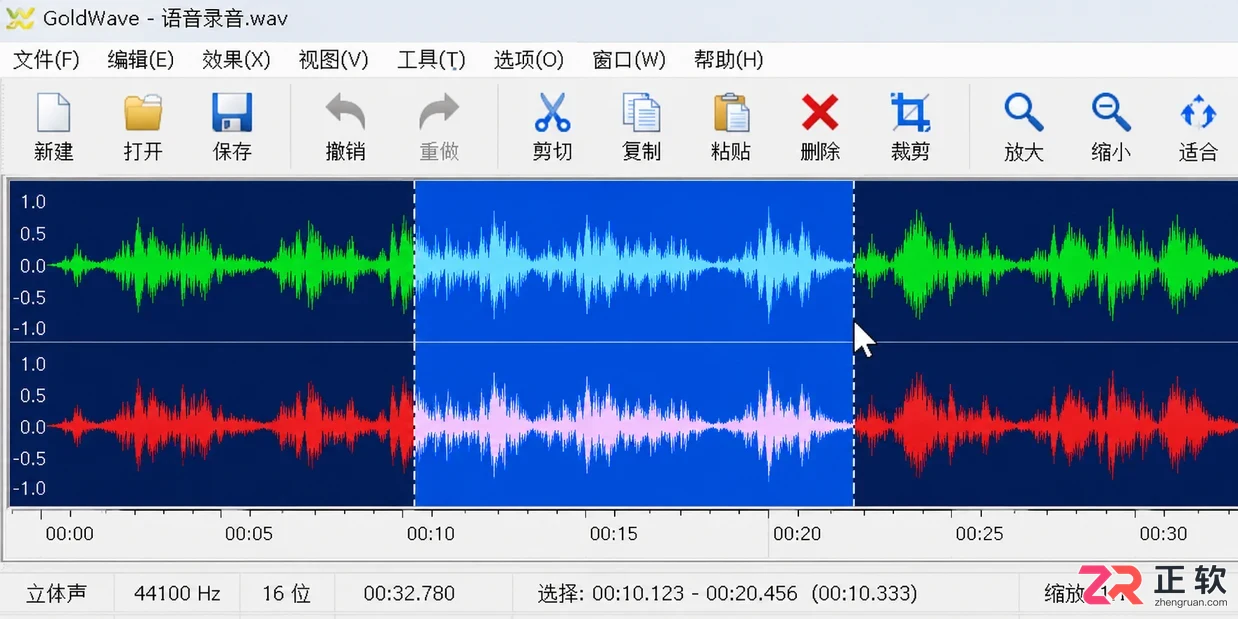Viewport: 1238px width, 619px height.
Task: Click the 00:30 mark on time ruler
Action: tap(1163, 534)
